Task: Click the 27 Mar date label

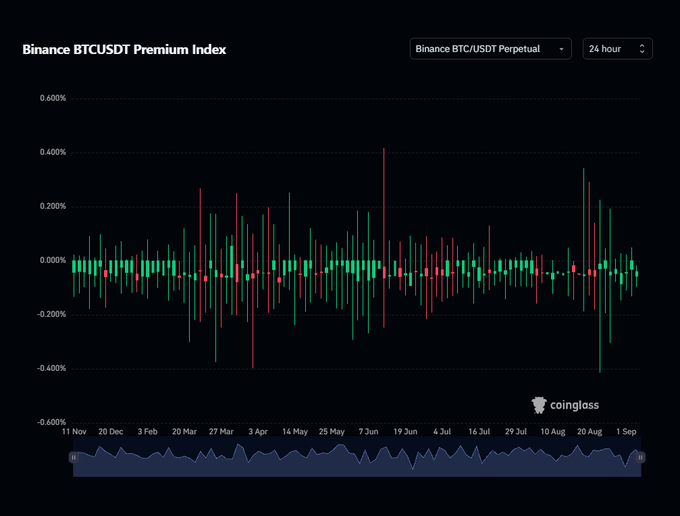Action: click(x=221, y=431)
